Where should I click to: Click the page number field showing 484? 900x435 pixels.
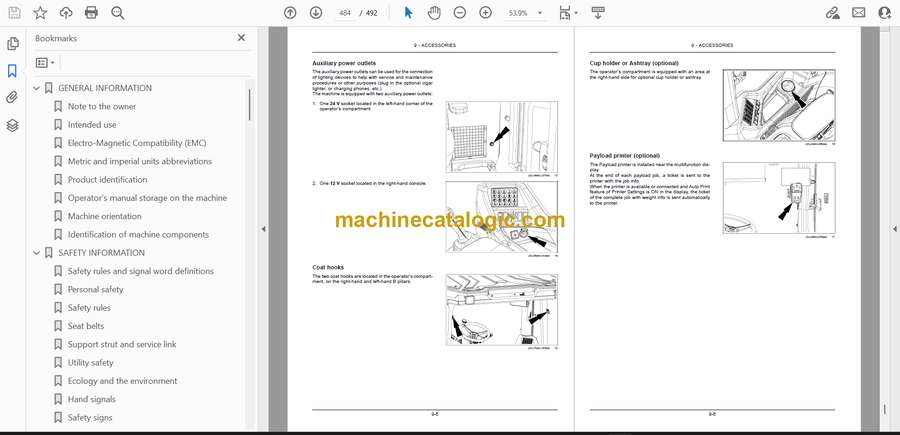[345, 13]
